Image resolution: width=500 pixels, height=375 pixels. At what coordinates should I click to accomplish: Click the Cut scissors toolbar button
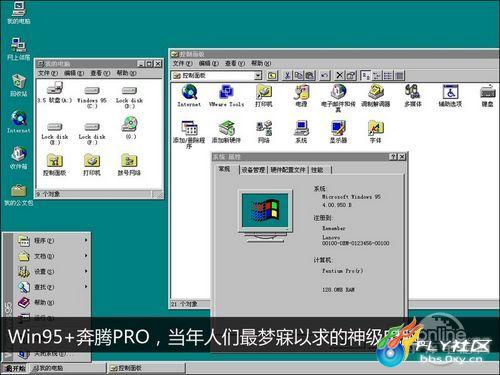(287, 75)
